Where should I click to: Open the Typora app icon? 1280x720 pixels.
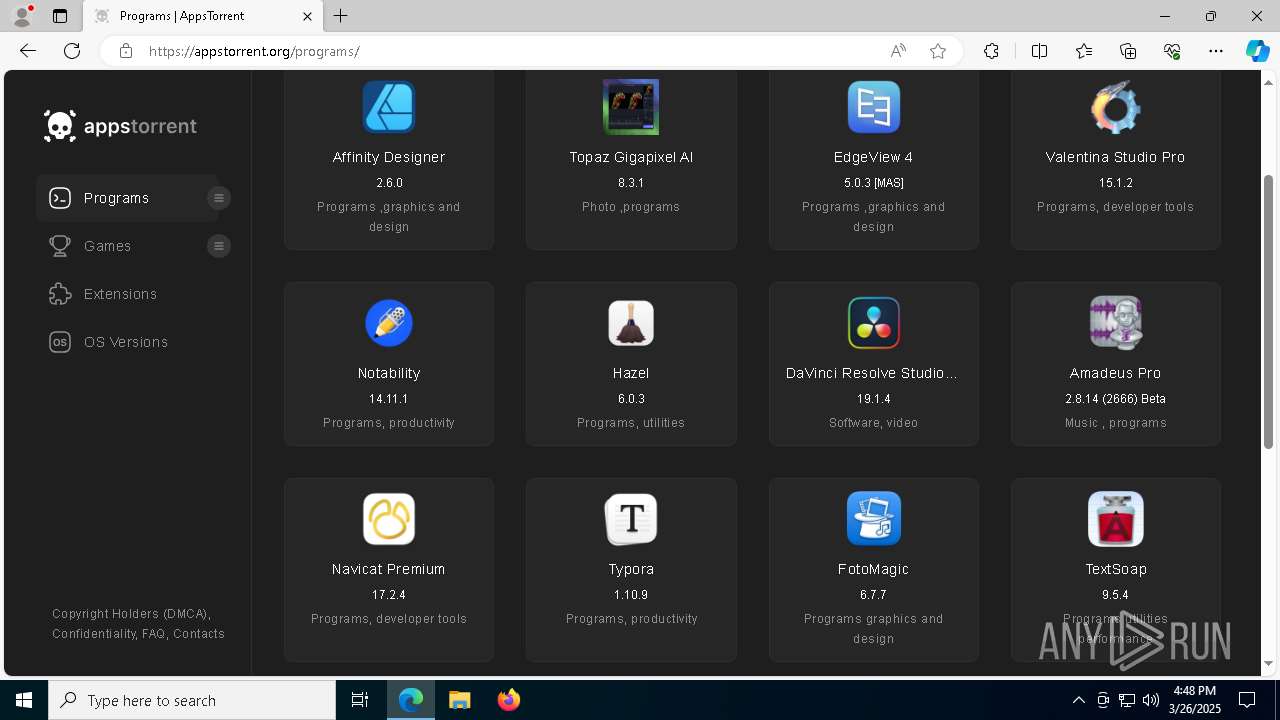tap(631, 519)
